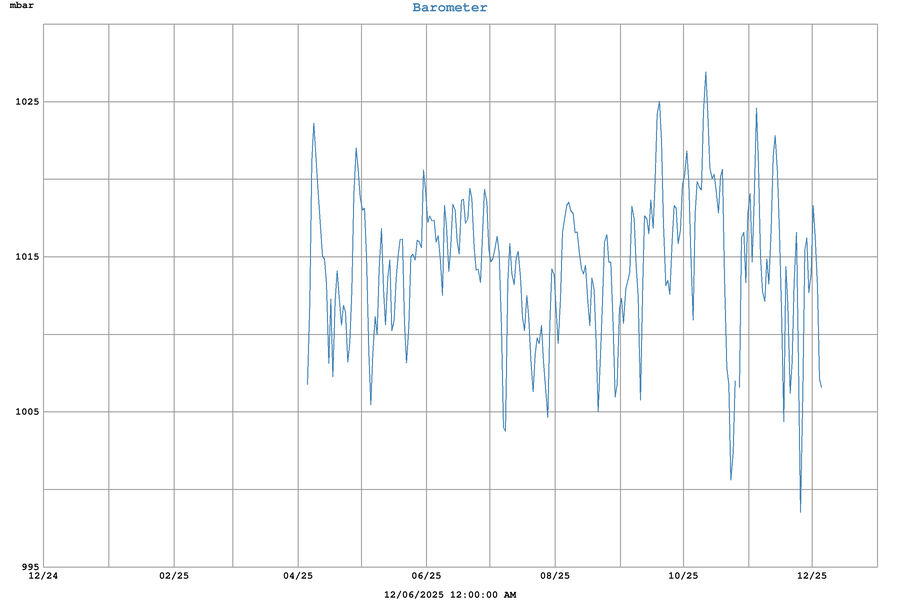Viewport: 900px width, 600px height.
Task: Select the 12/25 x-axis date label
Action: pyautogui.click(x=812, y=576)
